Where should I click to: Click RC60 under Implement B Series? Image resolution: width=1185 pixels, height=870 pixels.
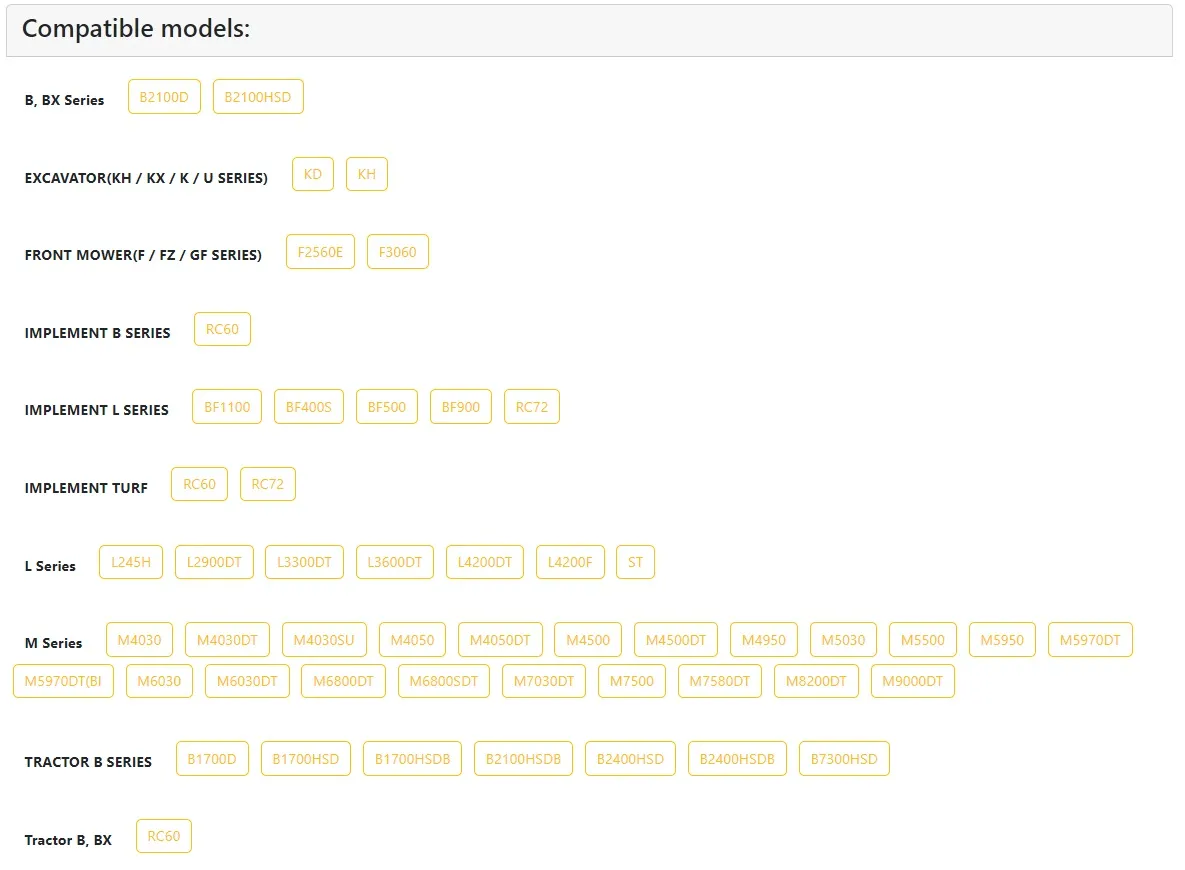(x=222, y=329)
